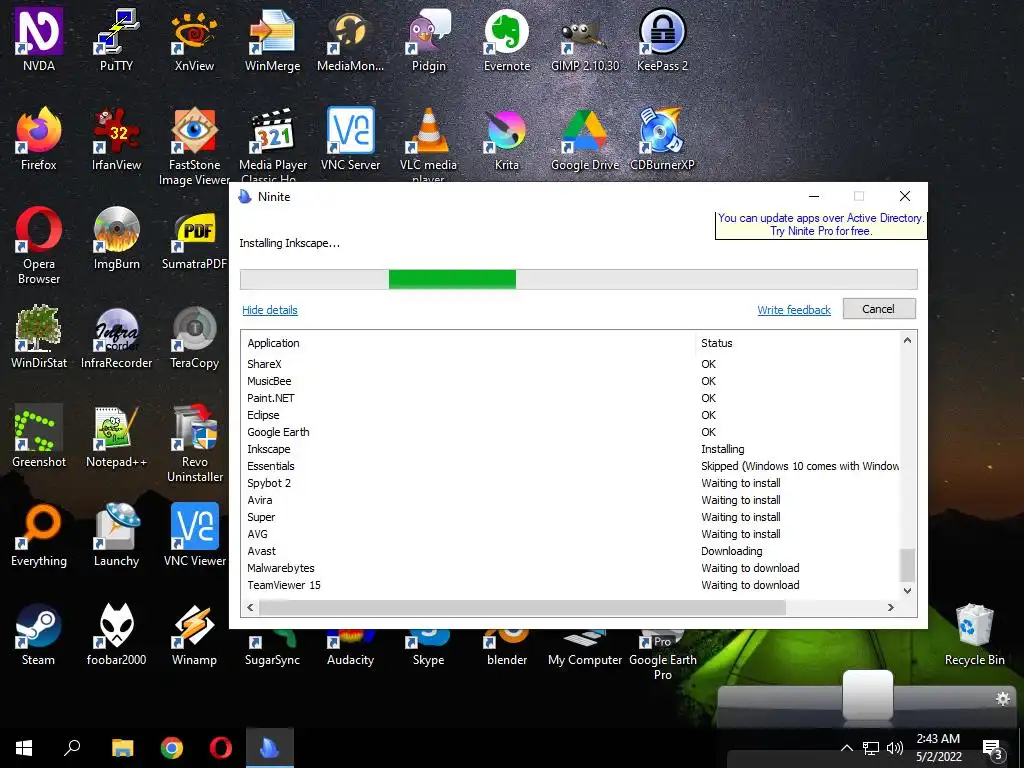
Task: Click the Revo Uninstaller icon
Action: (x=194, y=443)
